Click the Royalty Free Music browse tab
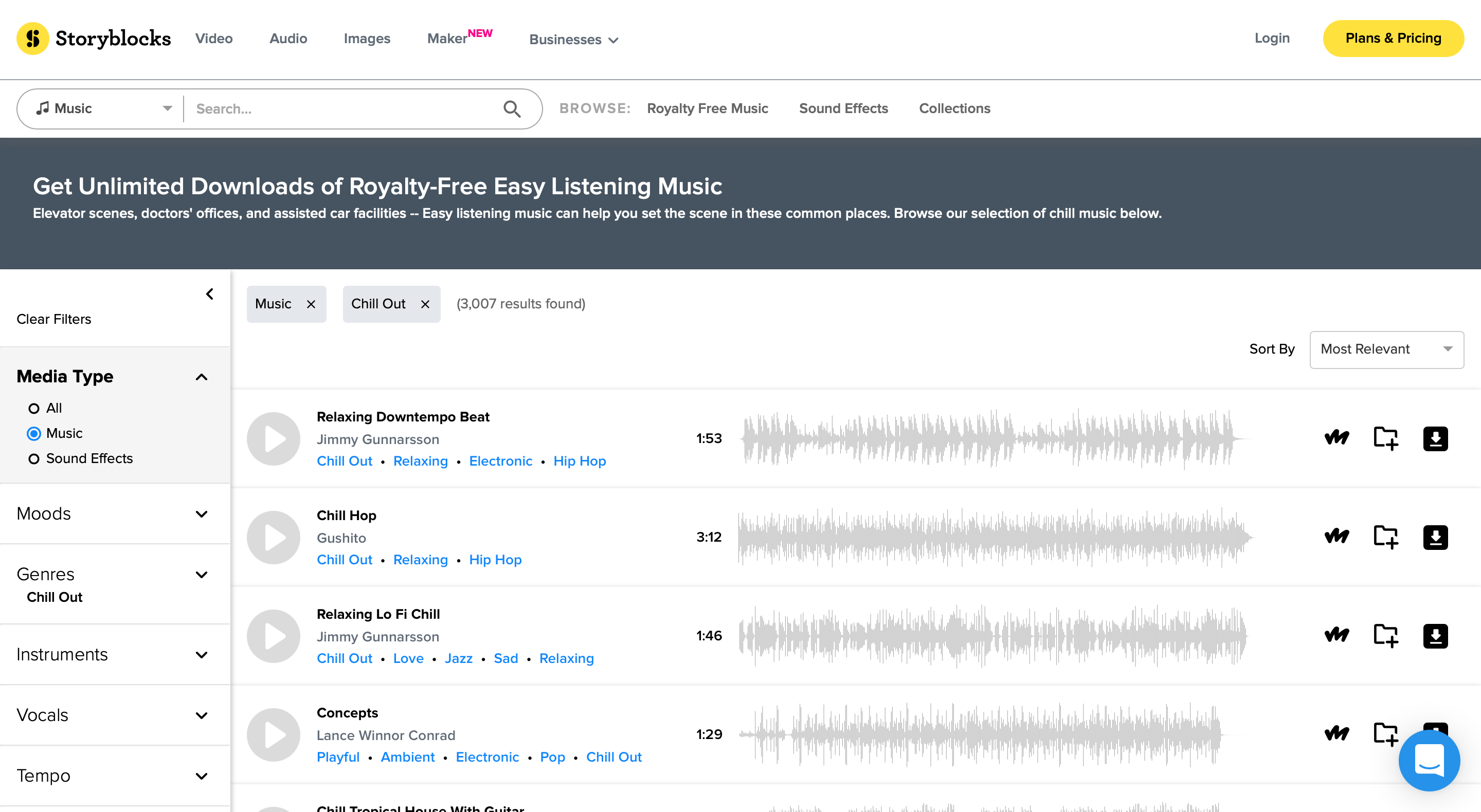1481x812 pixels. pos(708,108)
